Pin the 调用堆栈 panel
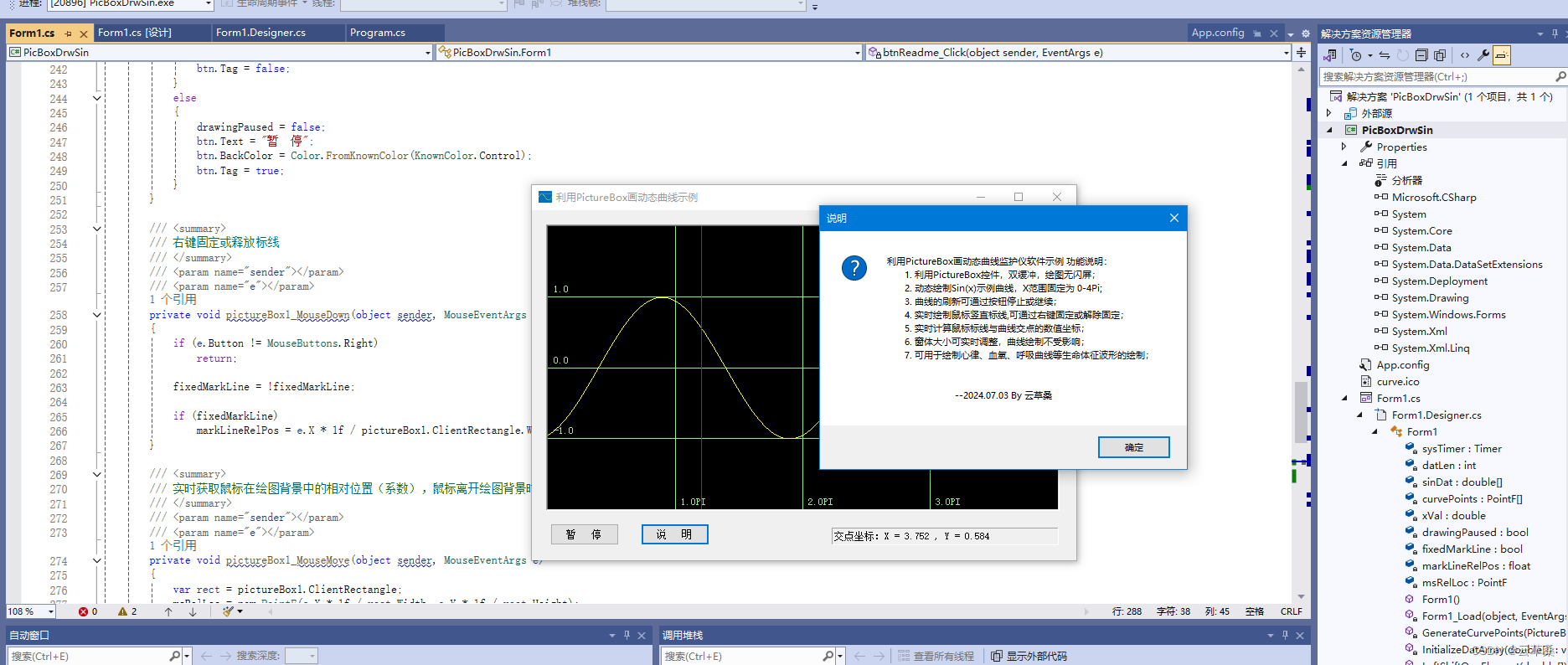The image size is (1568, 665). point(1285,635)
